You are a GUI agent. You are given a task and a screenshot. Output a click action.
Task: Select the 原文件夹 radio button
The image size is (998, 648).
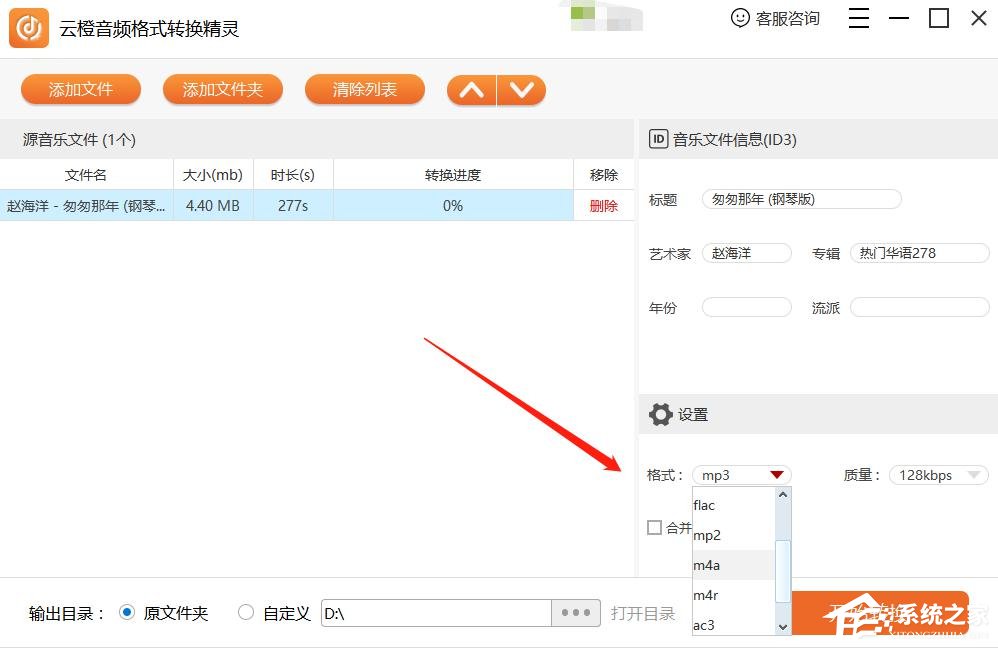coord(127,613)
